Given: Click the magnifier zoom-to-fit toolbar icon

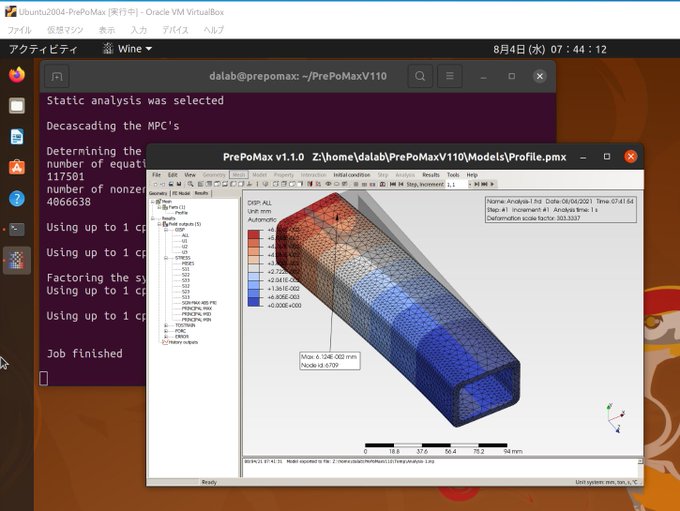Looking at the screenshot, I should tap(190, 184).
